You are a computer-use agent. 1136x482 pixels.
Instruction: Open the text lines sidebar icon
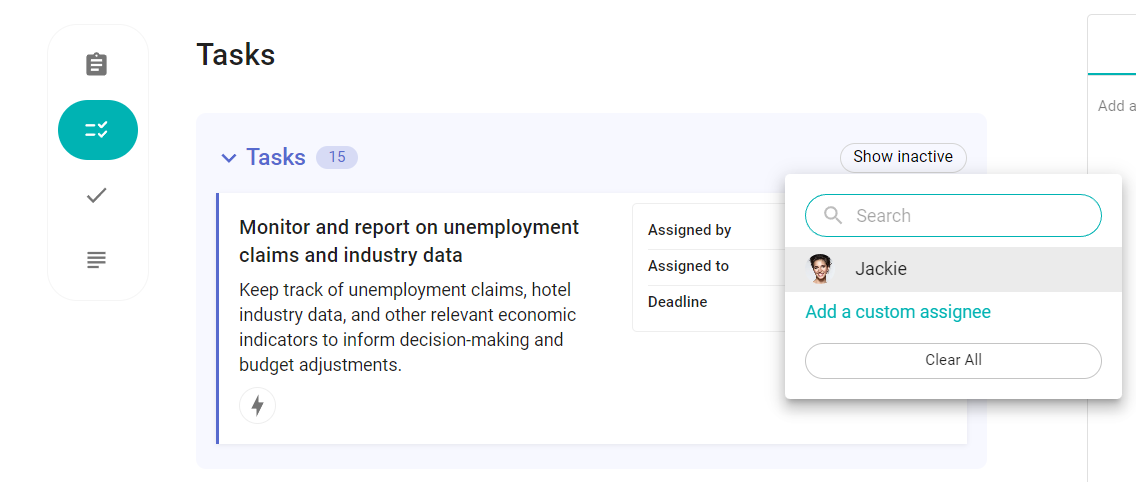96,259
